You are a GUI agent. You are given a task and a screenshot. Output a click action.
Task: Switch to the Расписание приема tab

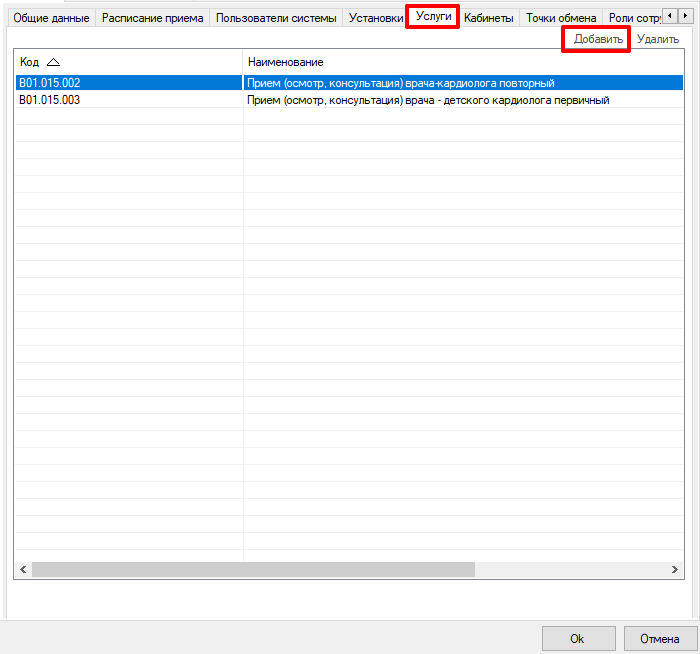point(153,18)
